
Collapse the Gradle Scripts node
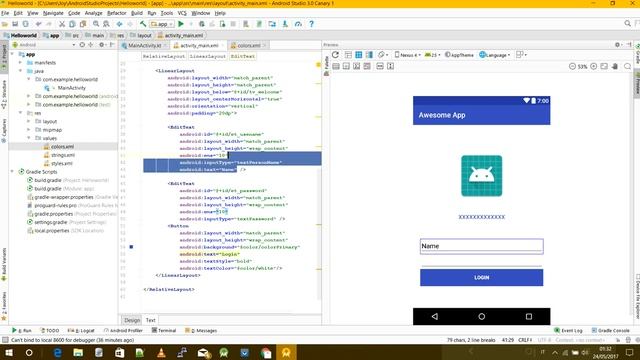12,171
